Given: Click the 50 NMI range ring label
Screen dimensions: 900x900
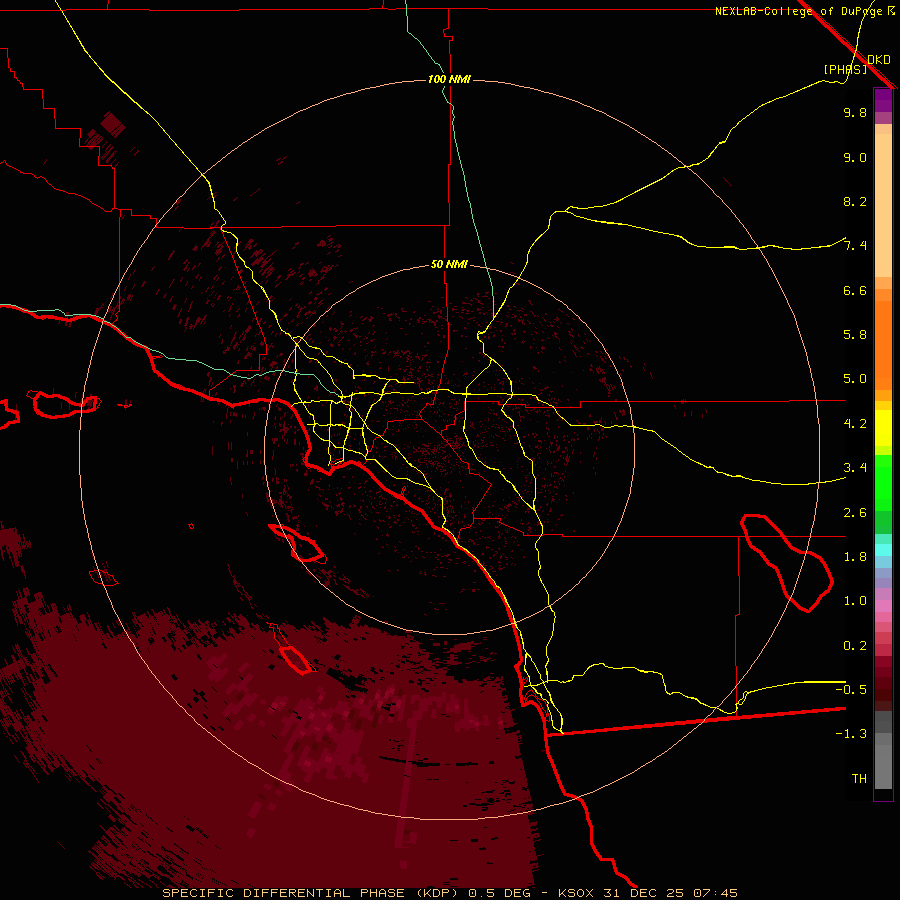Looking at the screenshot, I should point(449,264).
